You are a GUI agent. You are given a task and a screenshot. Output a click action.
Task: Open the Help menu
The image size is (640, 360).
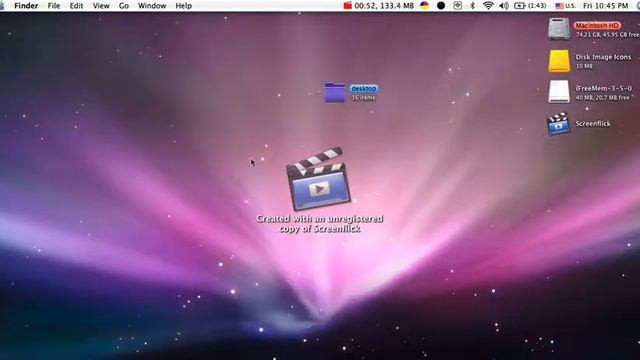pyautogui.click(x=183, y=6)
